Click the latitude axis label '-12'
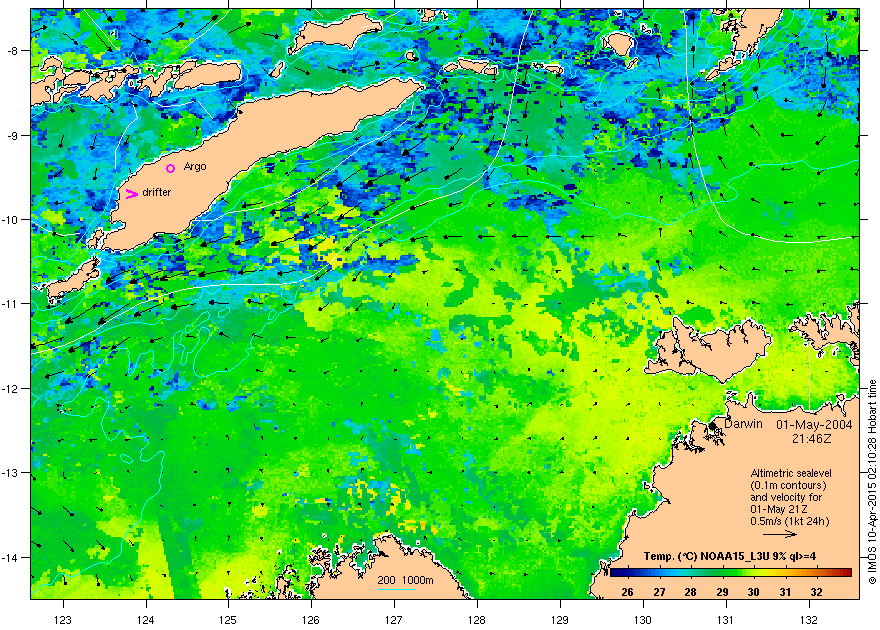 coord(11,389)
